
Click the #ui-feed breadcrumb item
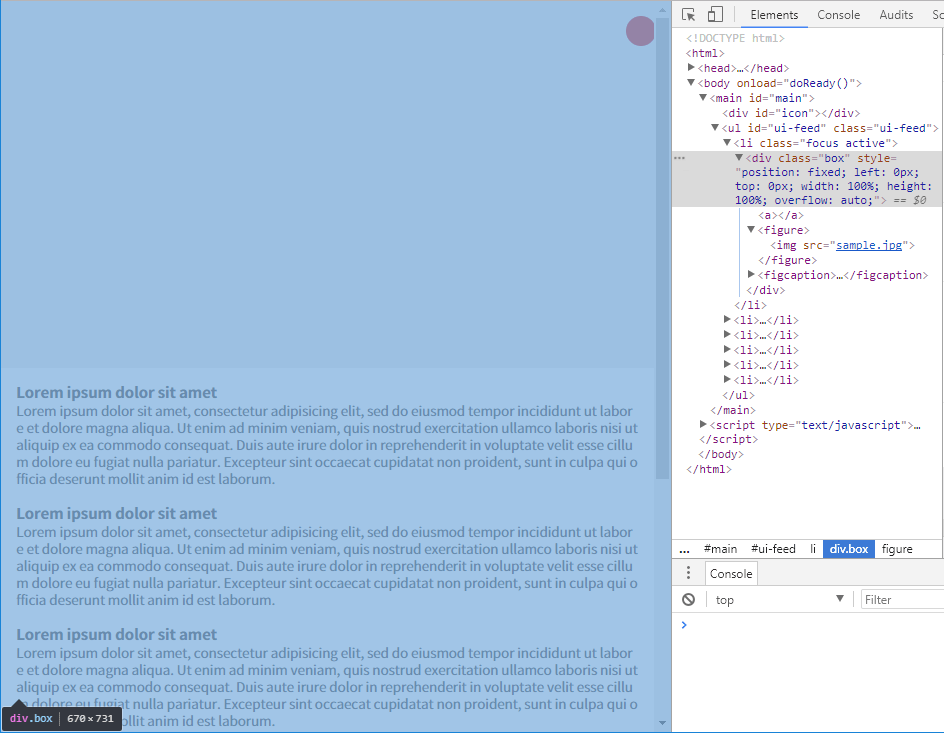click(x=773, y=549)
